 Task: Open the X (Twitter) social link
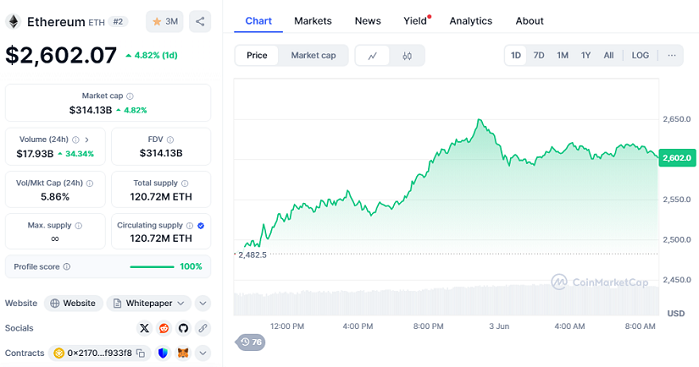point(144,328)
